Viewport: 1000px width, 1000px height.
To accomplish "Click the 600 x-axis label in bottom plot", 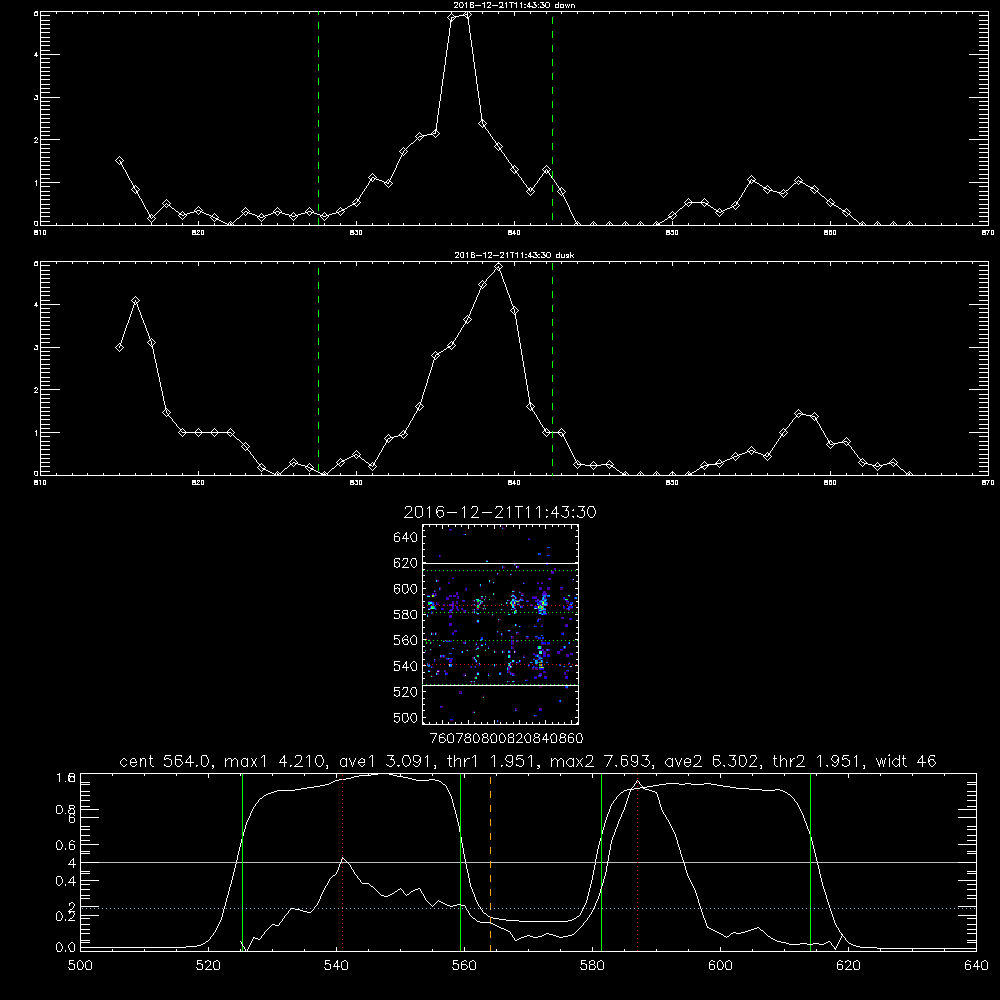I will [x=720, y=966].
